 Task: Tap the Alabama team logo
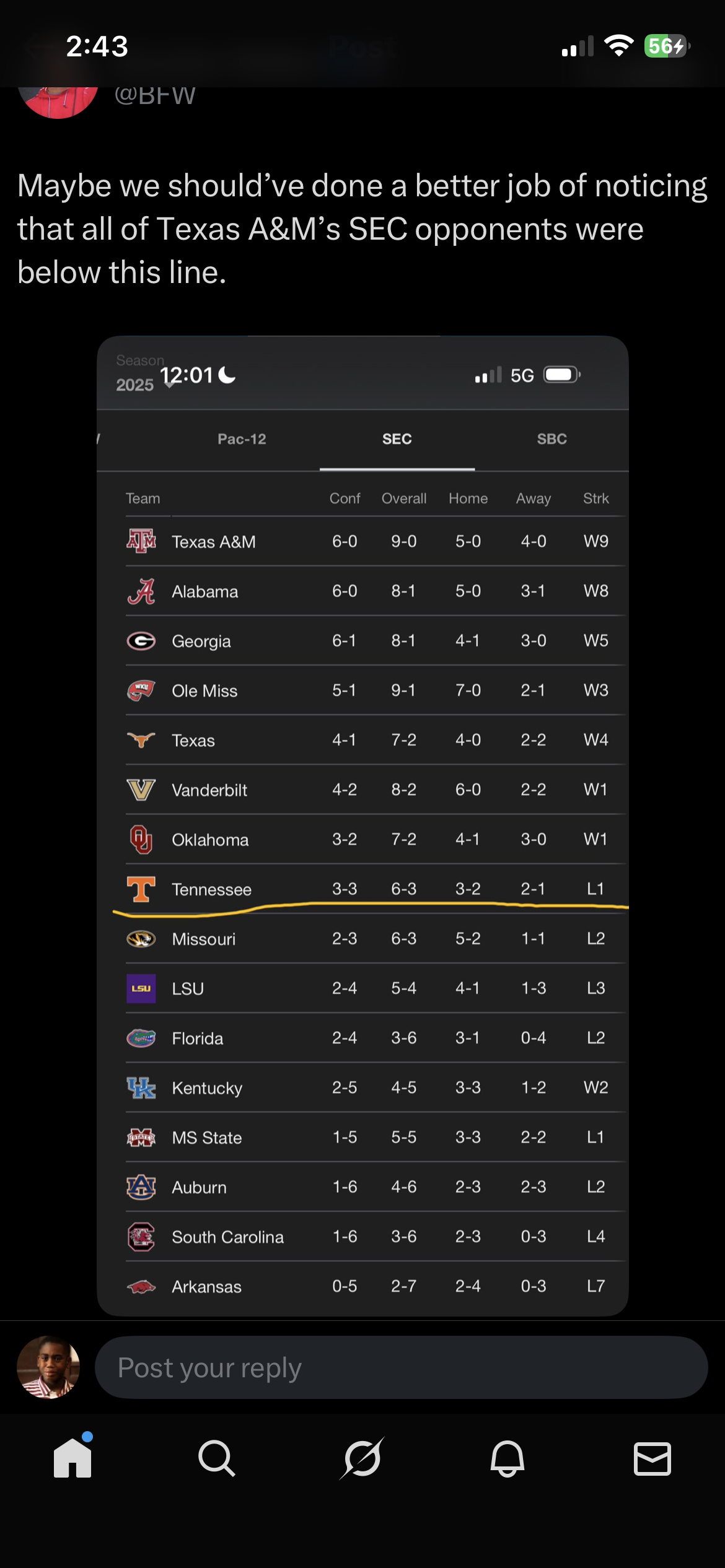[141, 591]
